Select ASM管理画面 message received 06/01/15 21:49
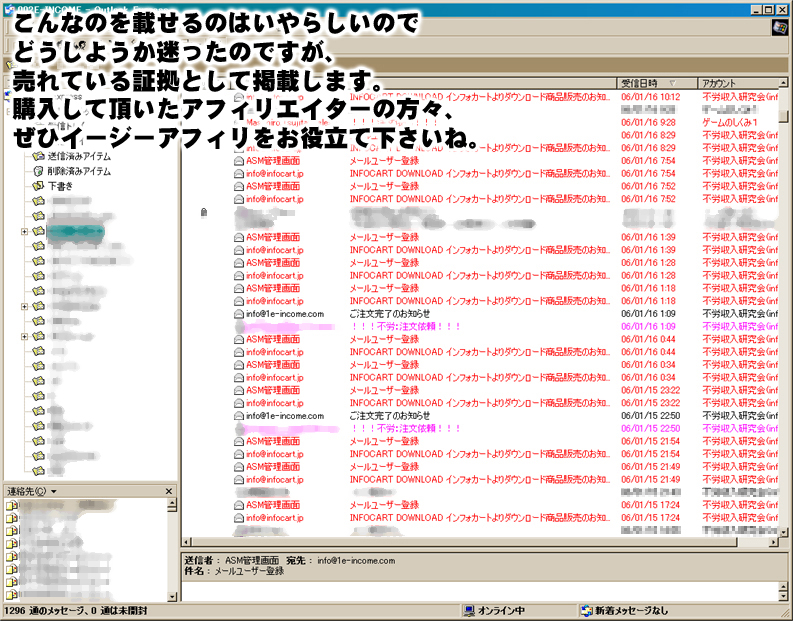793x621 pixels. pos(505,467)
